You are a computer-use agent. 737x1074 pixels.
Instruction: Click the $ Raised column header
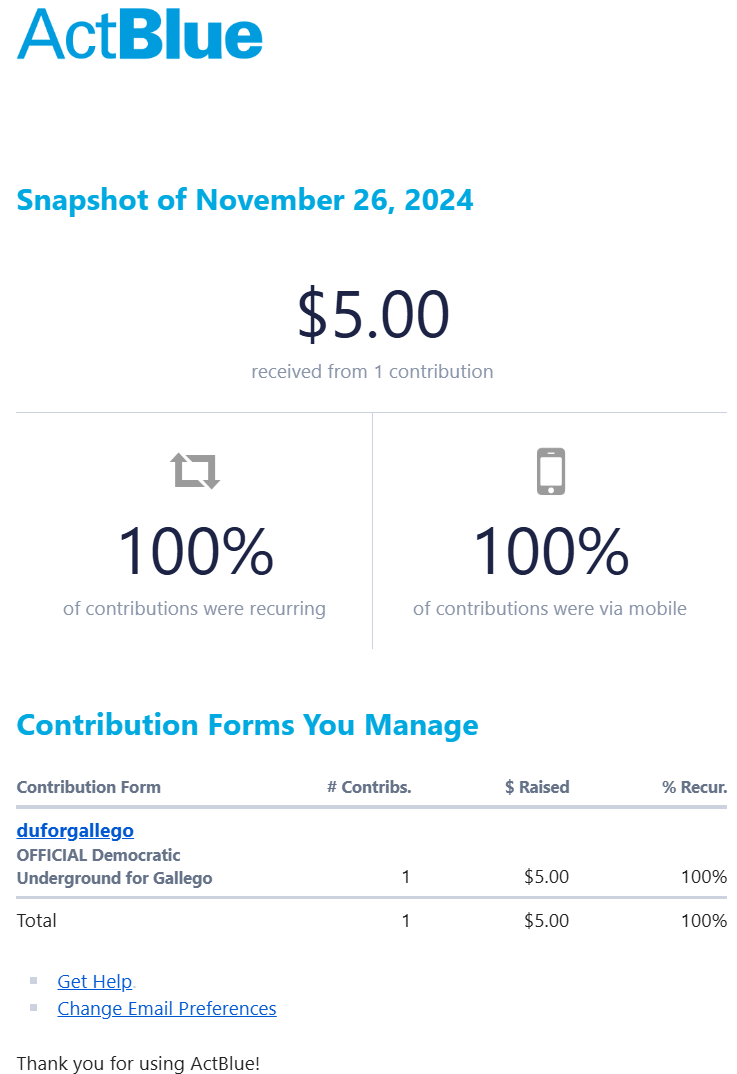[x=537, y=787]
